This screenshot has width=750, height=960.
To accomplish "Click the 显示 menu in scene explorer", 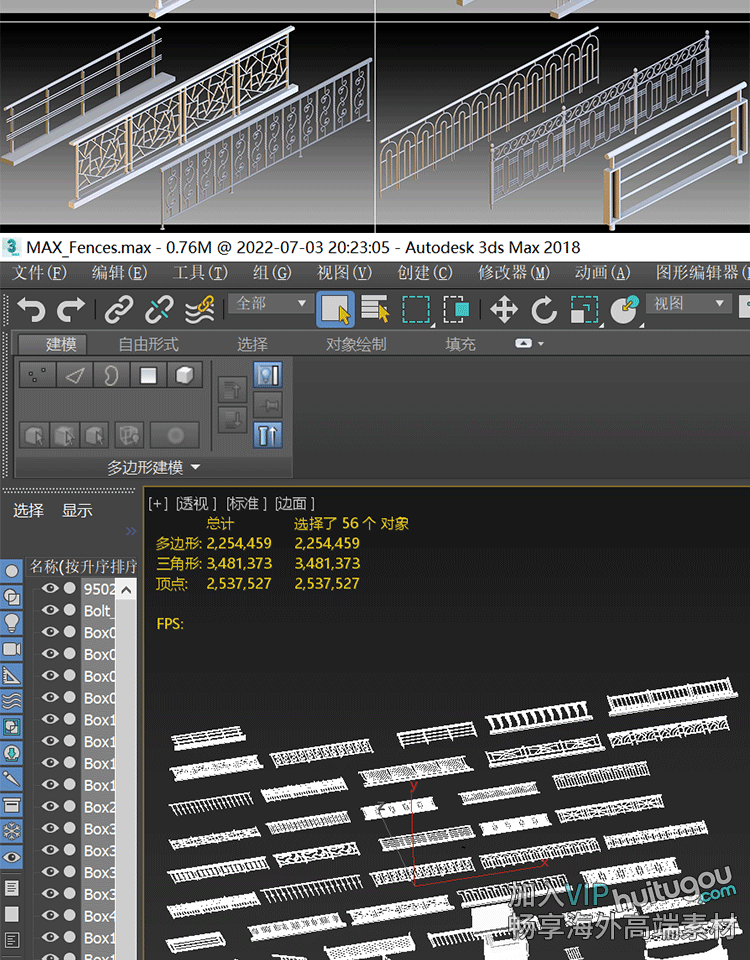I will (x=77, y=510).
